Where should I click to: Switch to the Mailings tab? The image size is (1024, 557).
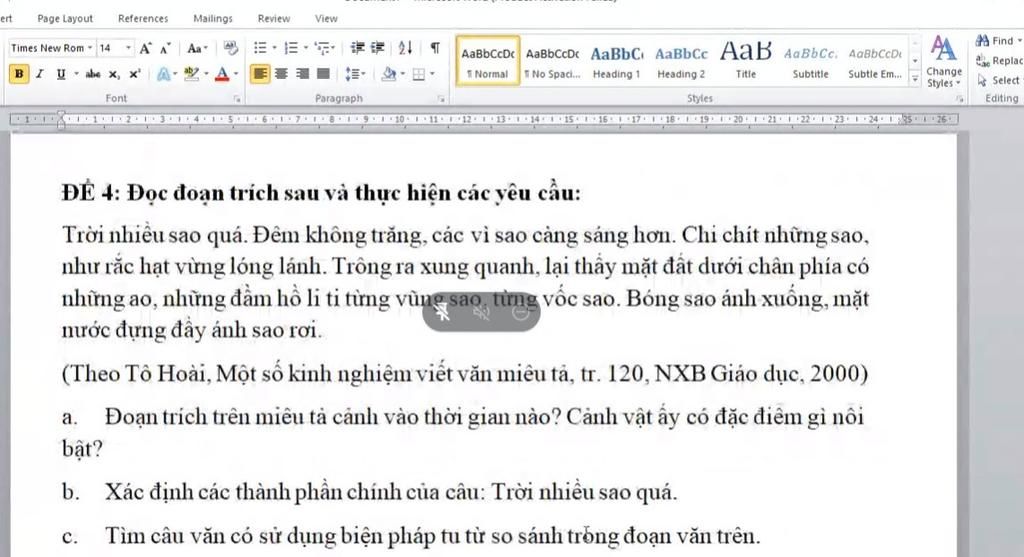(213, 18)
